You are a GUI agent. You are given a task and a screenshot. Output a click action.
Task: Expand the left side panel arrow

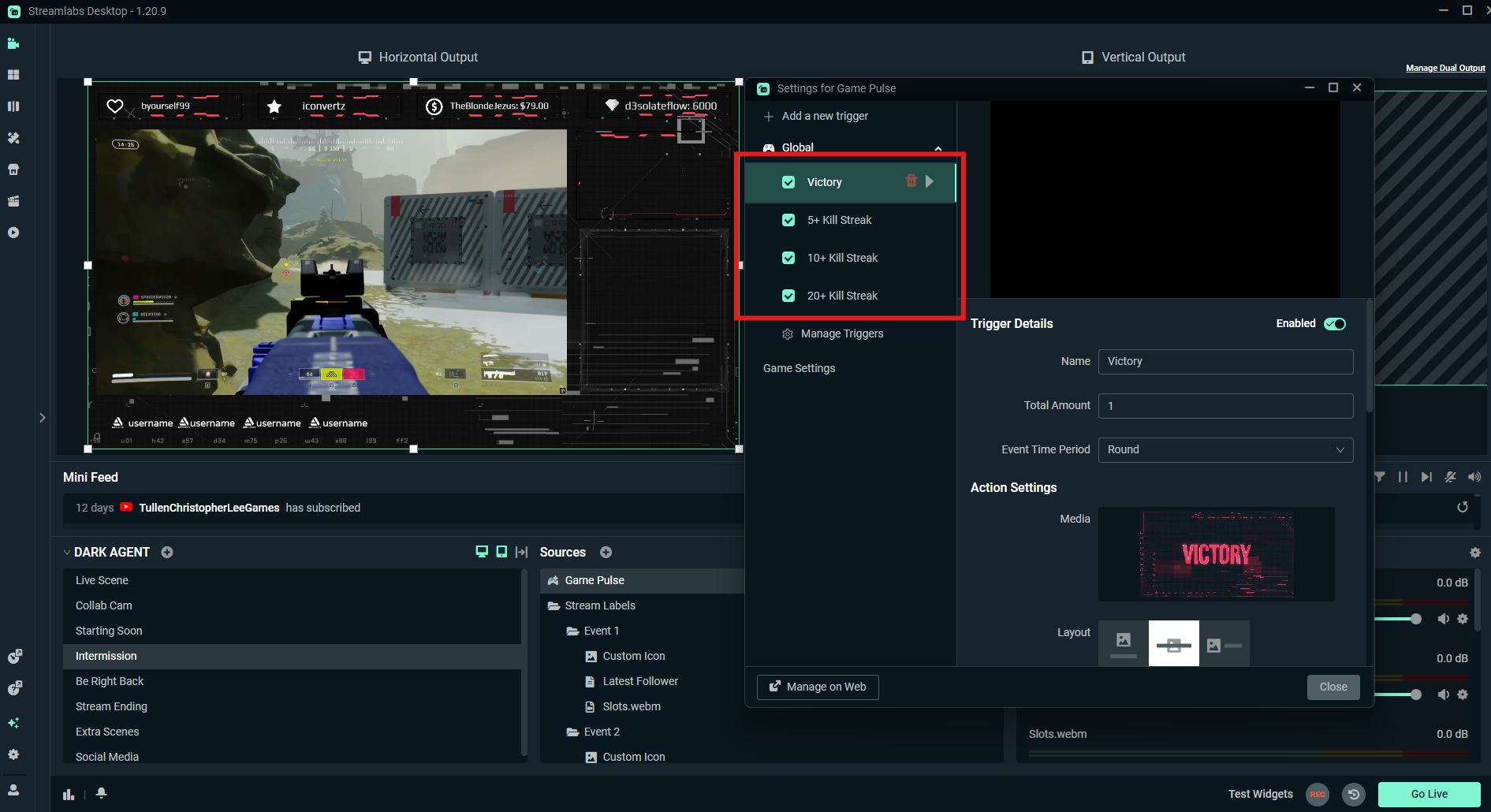[43, 418]
